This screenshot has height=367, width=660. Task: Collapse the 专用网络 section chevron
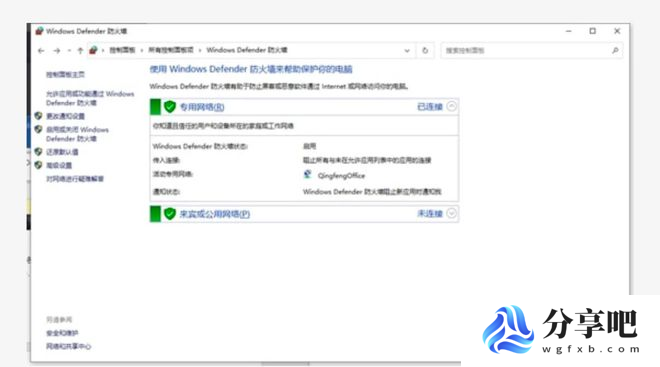tap(451, 106)
